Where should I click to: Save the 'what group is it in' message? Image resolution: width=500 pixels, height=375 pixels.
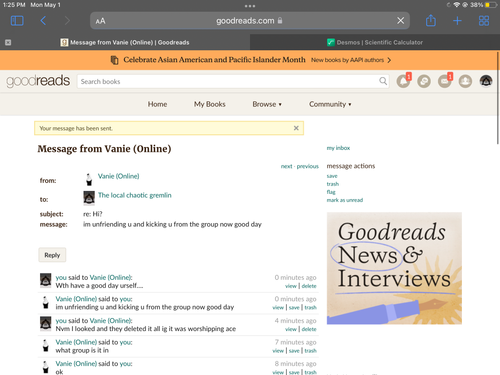294,351
